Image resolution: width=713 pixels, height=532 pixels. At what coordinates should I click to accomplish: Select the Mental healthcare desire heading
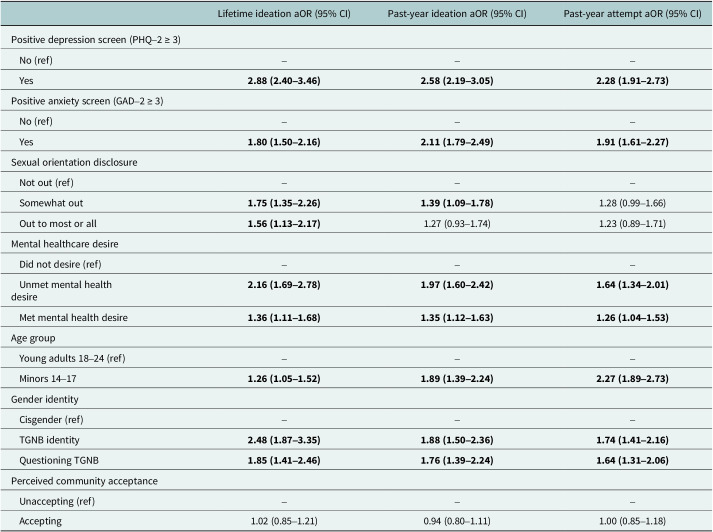coord(65,244)
